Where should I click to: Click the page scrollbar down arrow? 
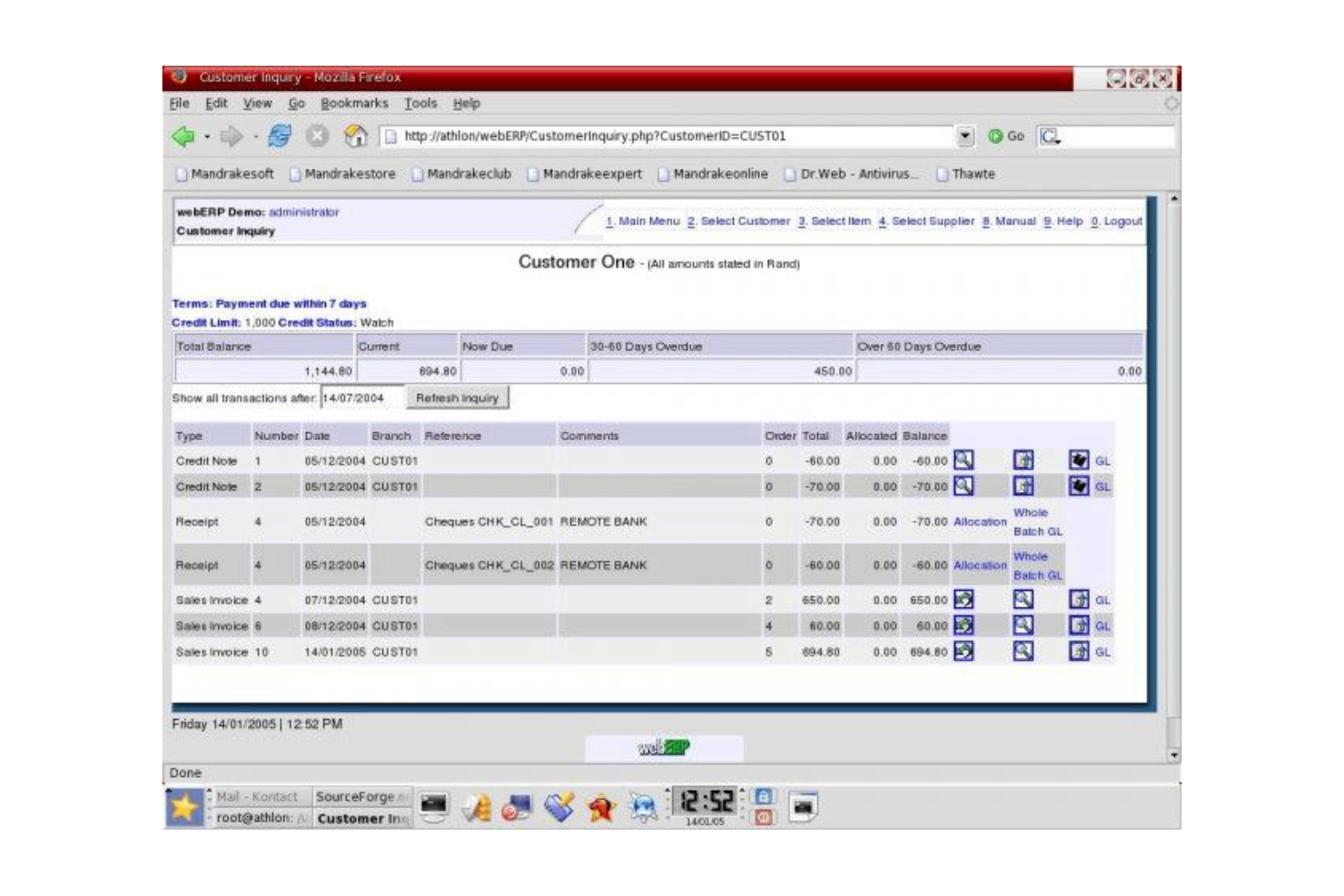[1173, 754]
